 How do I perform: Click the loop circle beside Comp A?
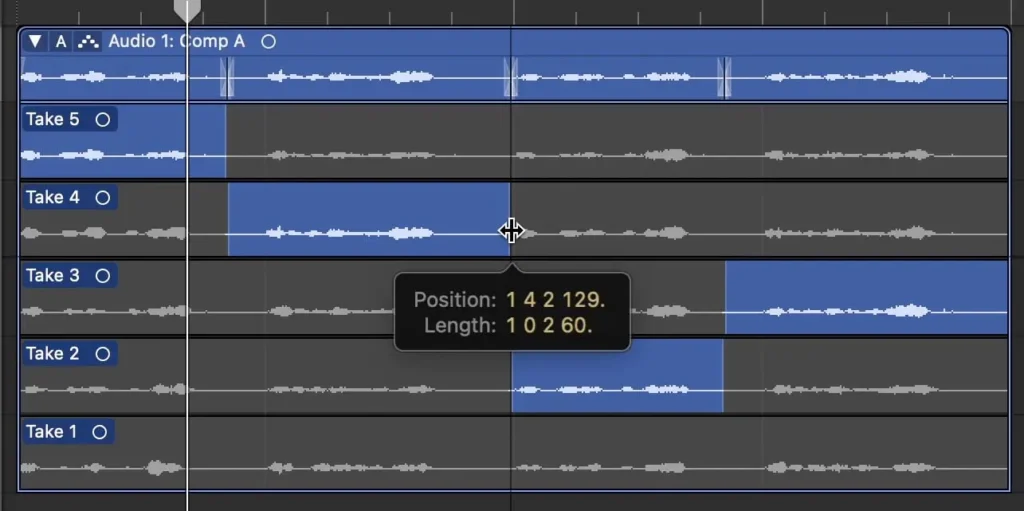tap(268, 41)
